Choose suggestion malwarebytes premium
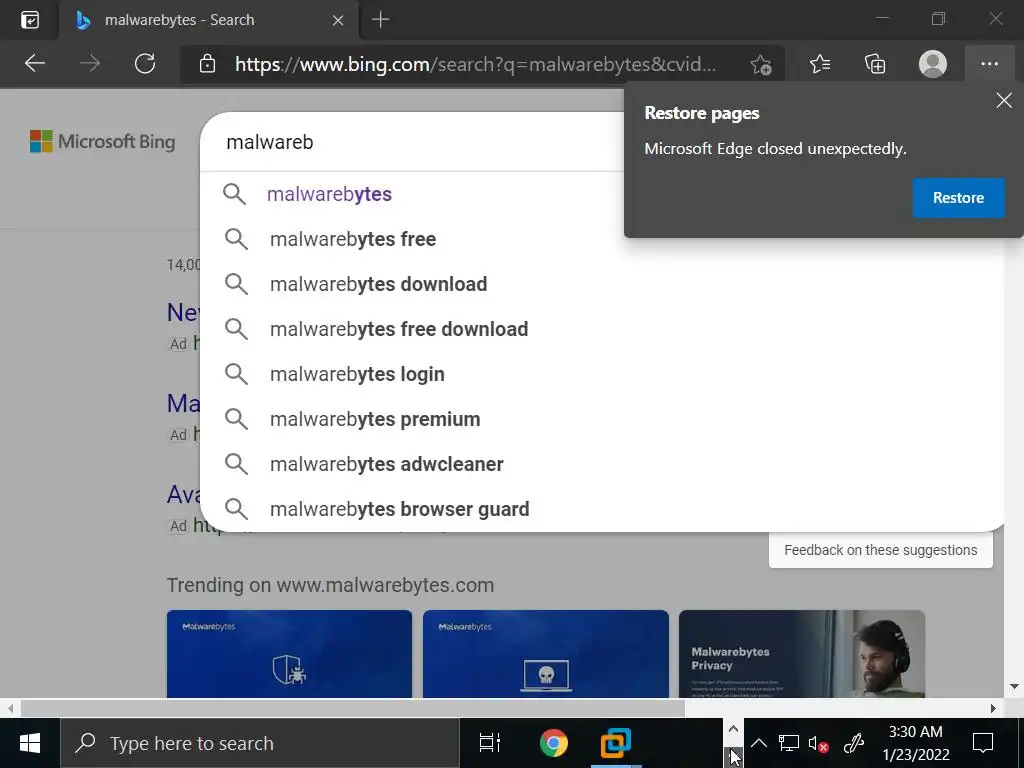 coord(601,419)
